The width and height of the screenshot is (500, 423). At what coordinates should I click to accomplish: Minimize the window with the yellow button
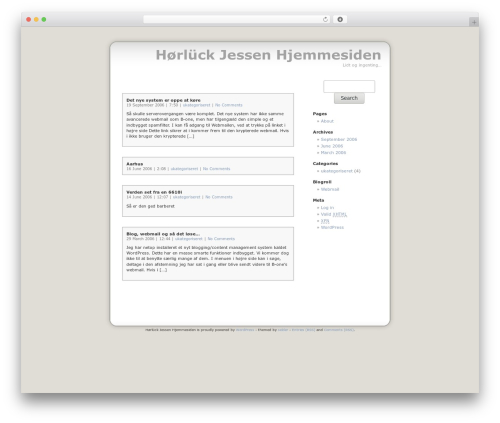click(36, 20)
